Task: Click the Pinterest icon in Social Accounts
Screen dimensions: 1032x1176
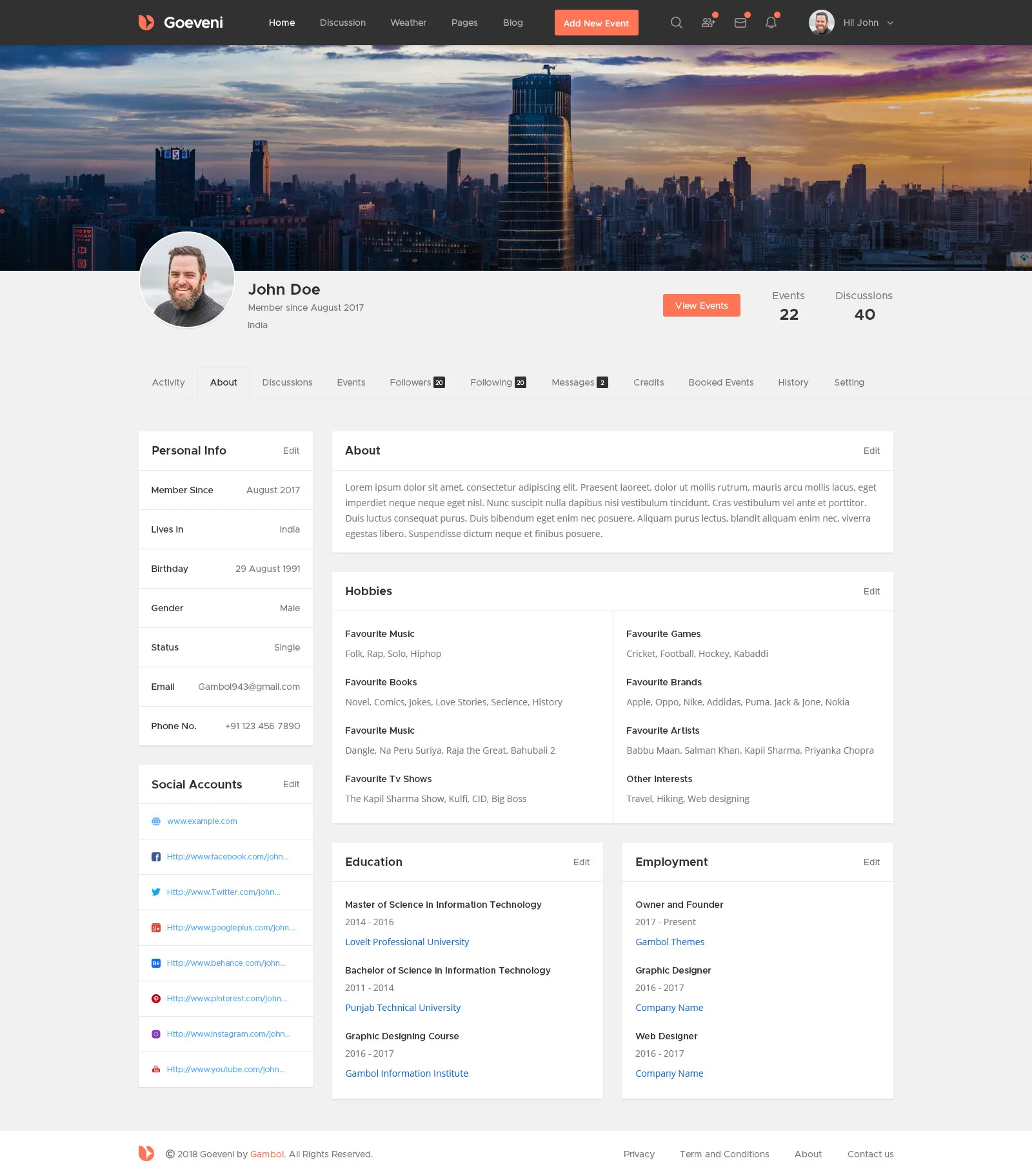Action: click(156, 999)
